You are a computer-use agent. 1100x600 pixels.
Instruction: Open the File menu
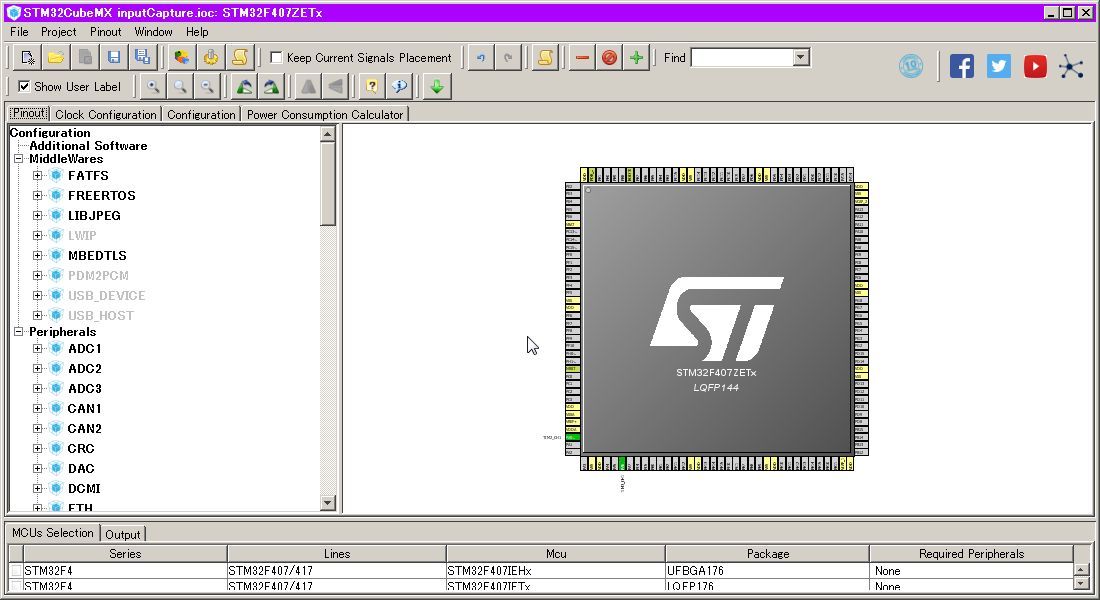[19, 32]
